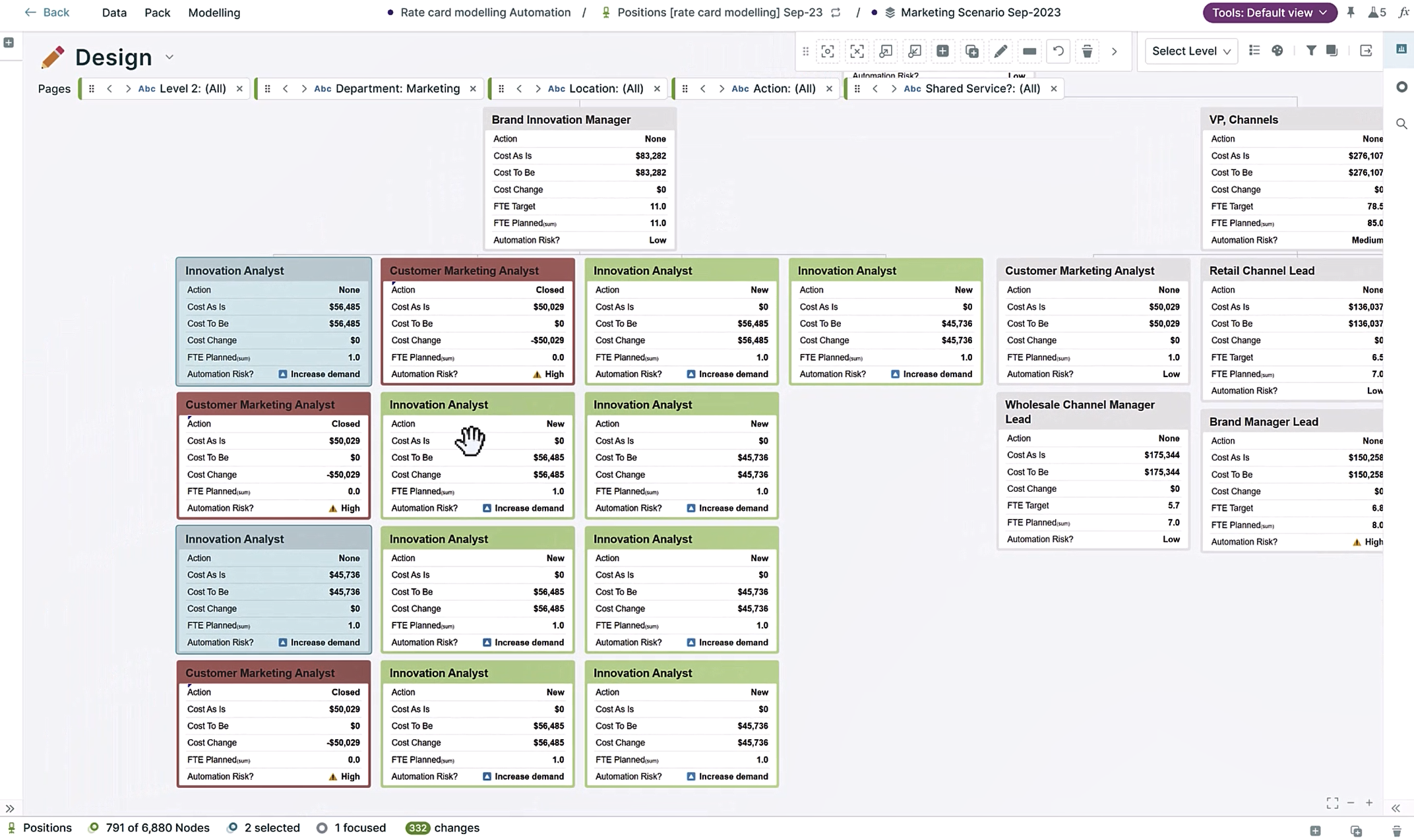Viewport: 1414px width, 840px height.
Task: Open the Action filter dropdown
Action: click(784, 88)
